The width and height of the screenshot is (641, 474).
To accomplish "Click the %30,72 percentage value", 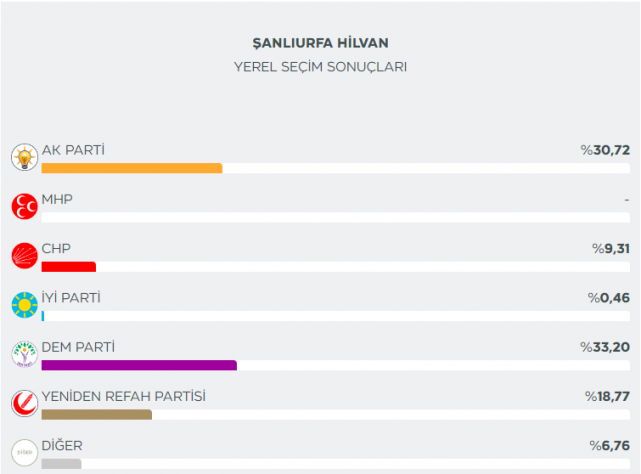I will 604,150.
